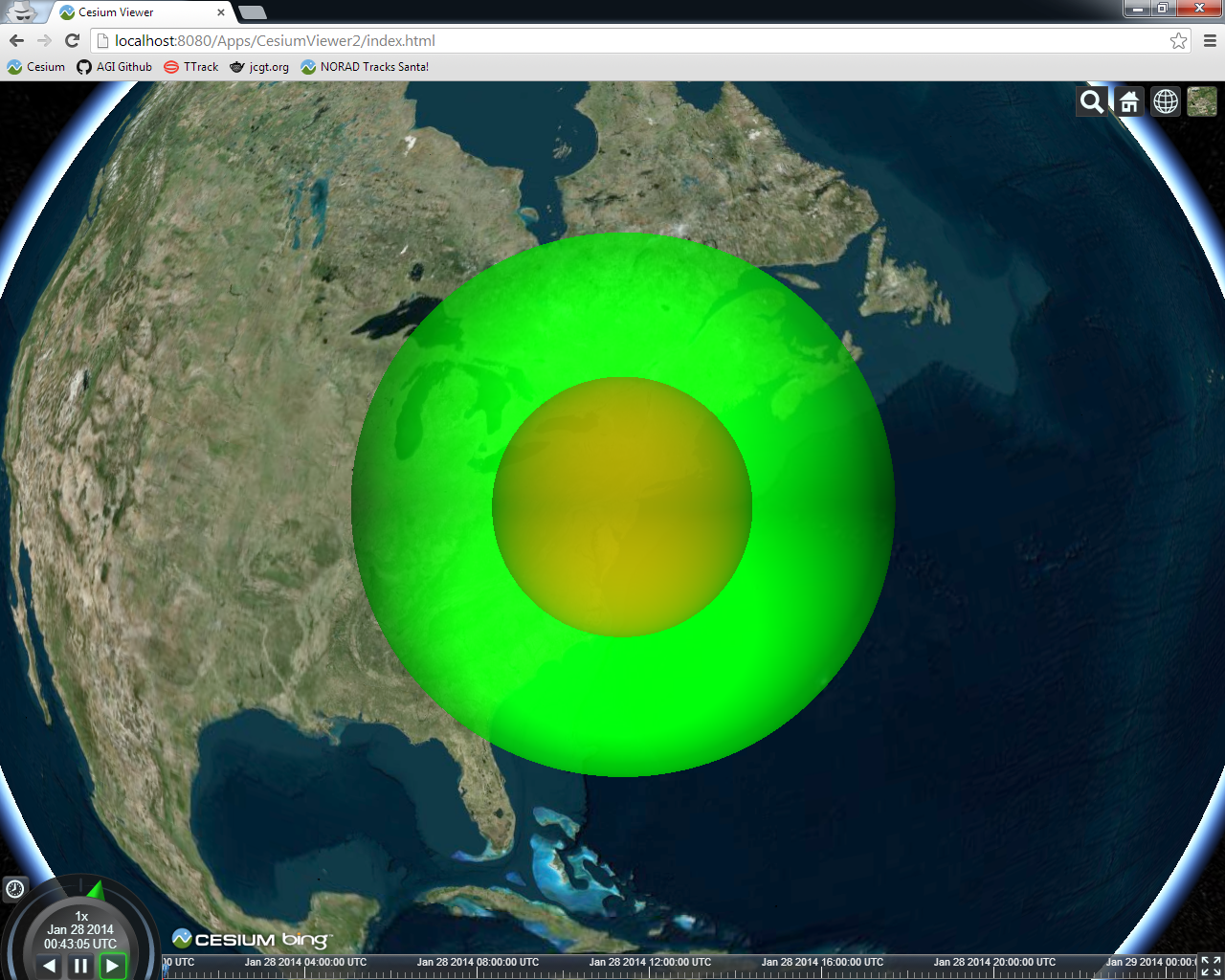Click the address bar URL field

point(639,40)
